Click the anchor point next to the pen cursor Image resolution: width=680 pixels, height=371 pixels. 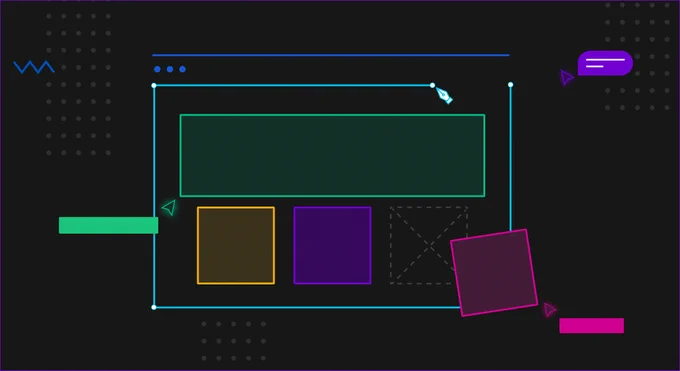tap(432, 85)
